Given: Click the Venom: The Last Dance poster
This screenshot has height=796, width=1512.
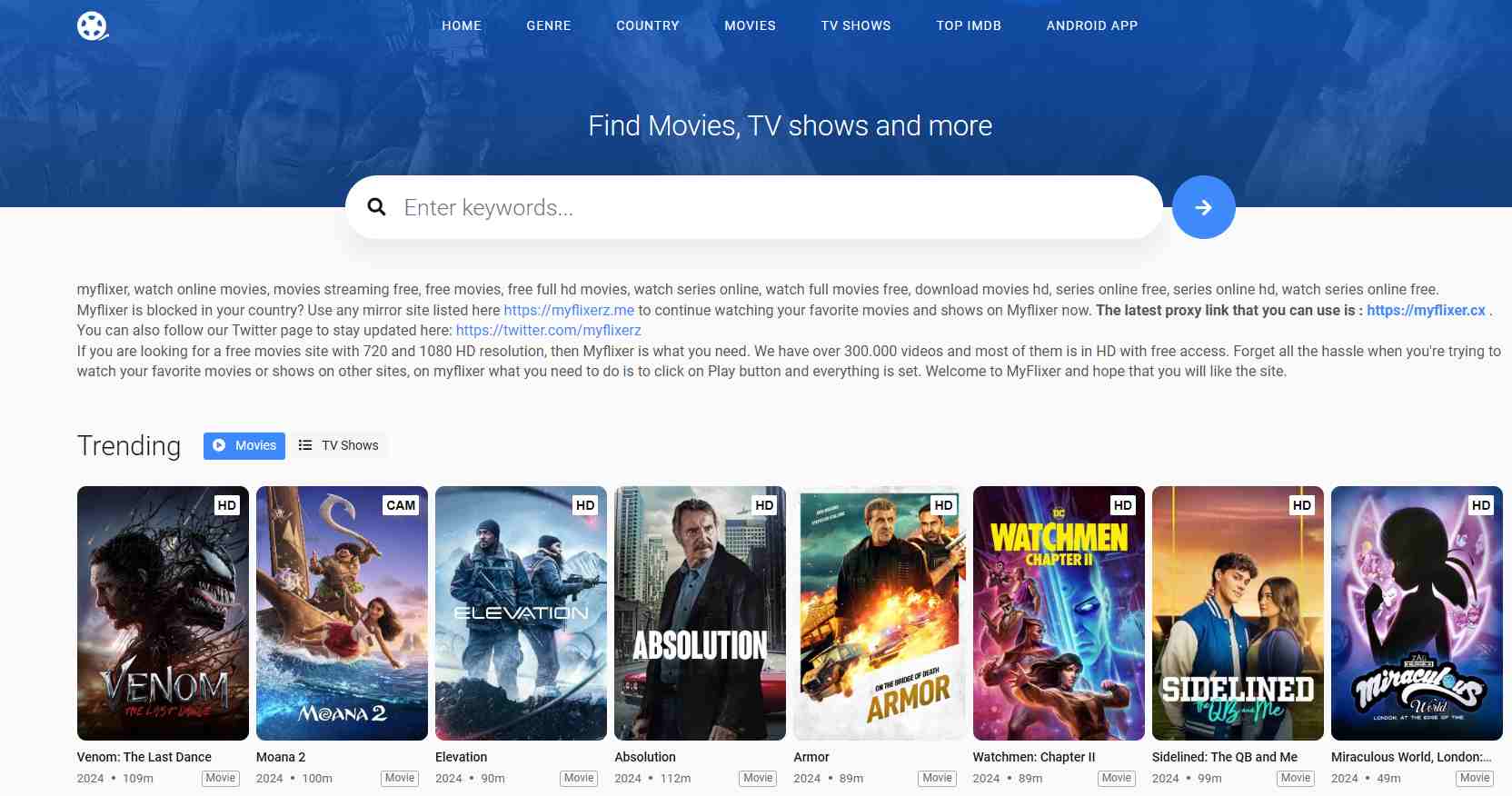Looking at the screenshot, I should [163, 613].
